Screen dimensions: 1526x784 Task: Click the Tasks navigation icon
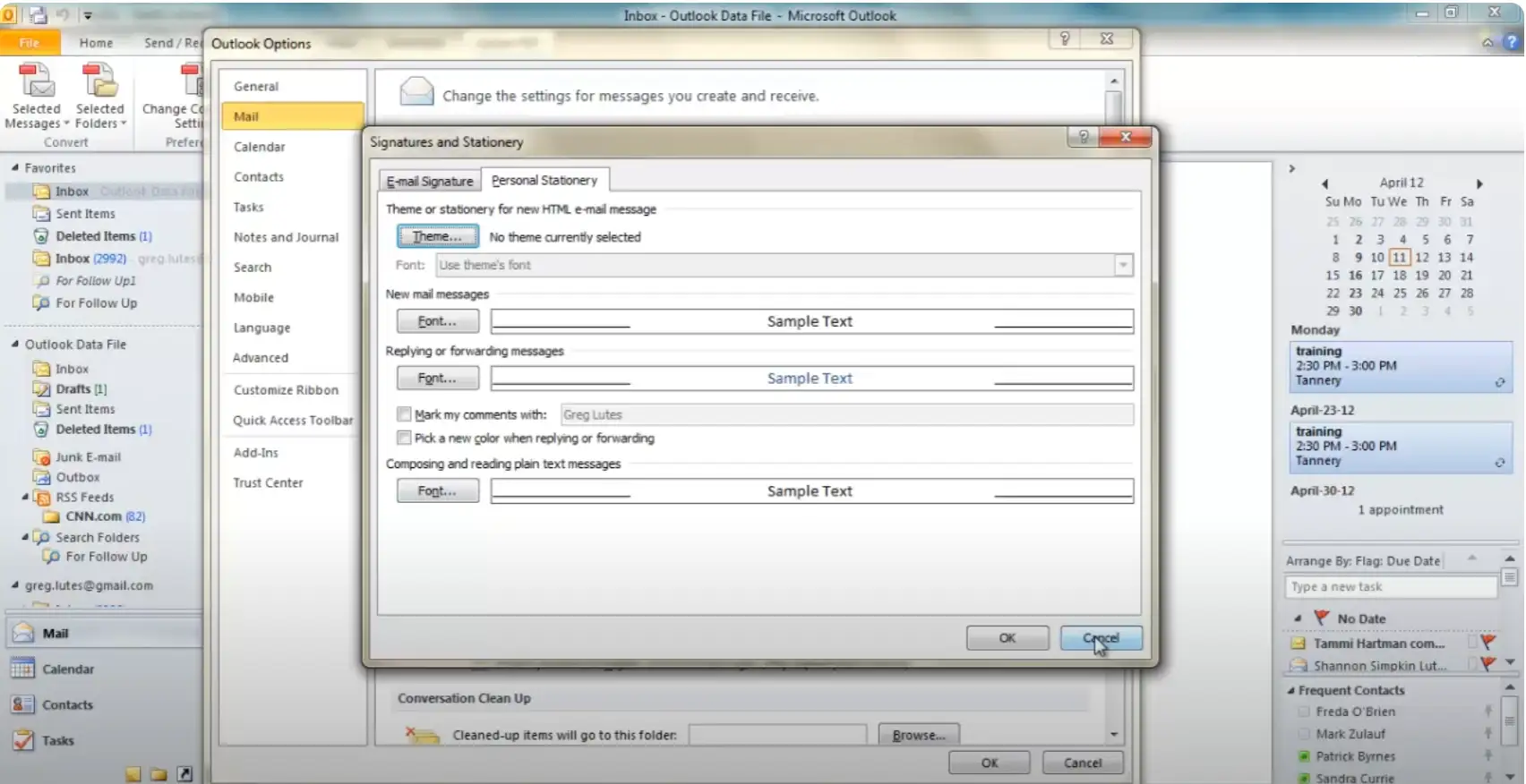tap(22, 740)
